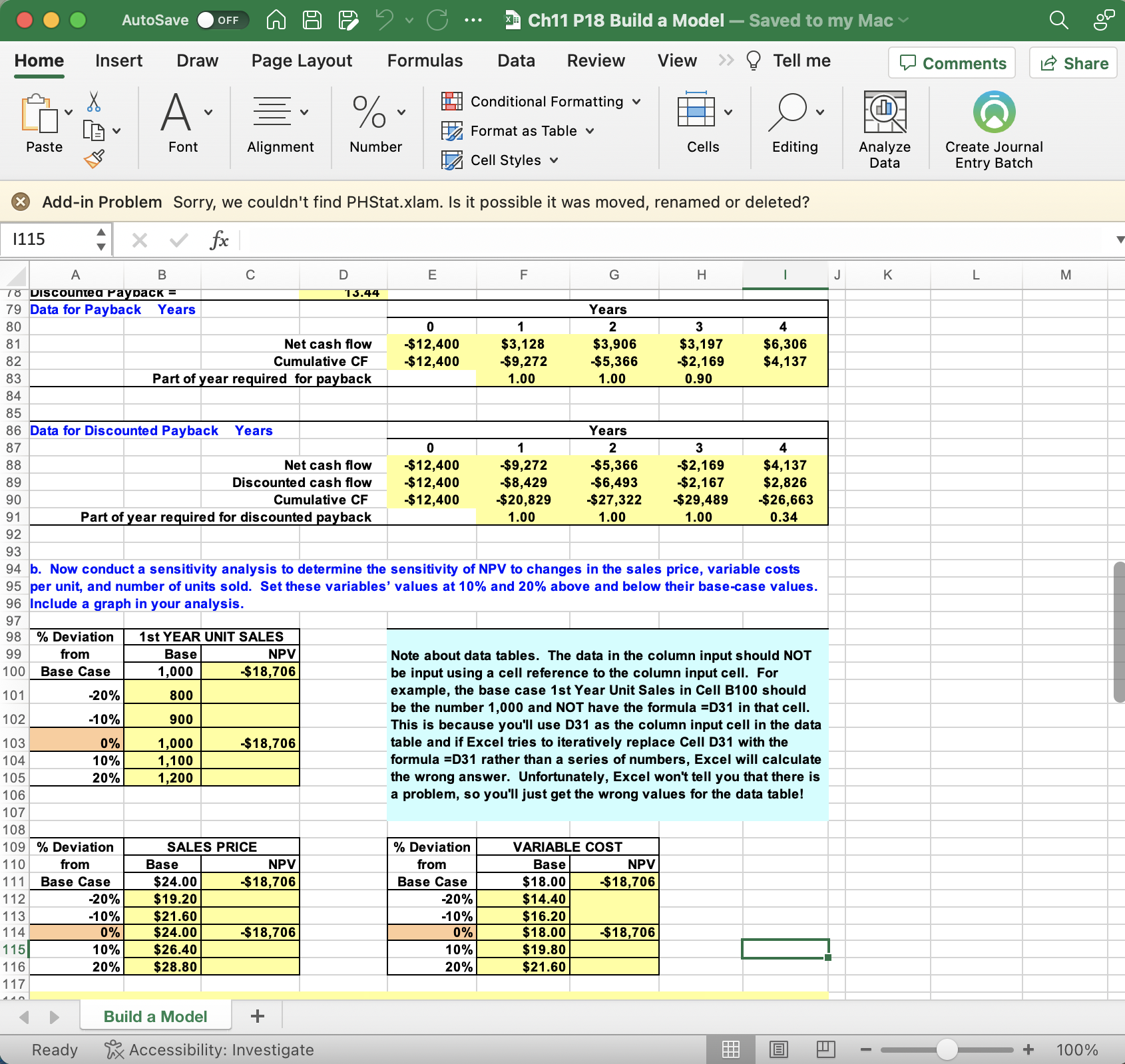This screenshot has height=1064, width=1125.
Task: Open the search icon in the title bar
Action: click(x=1058, y=19)
